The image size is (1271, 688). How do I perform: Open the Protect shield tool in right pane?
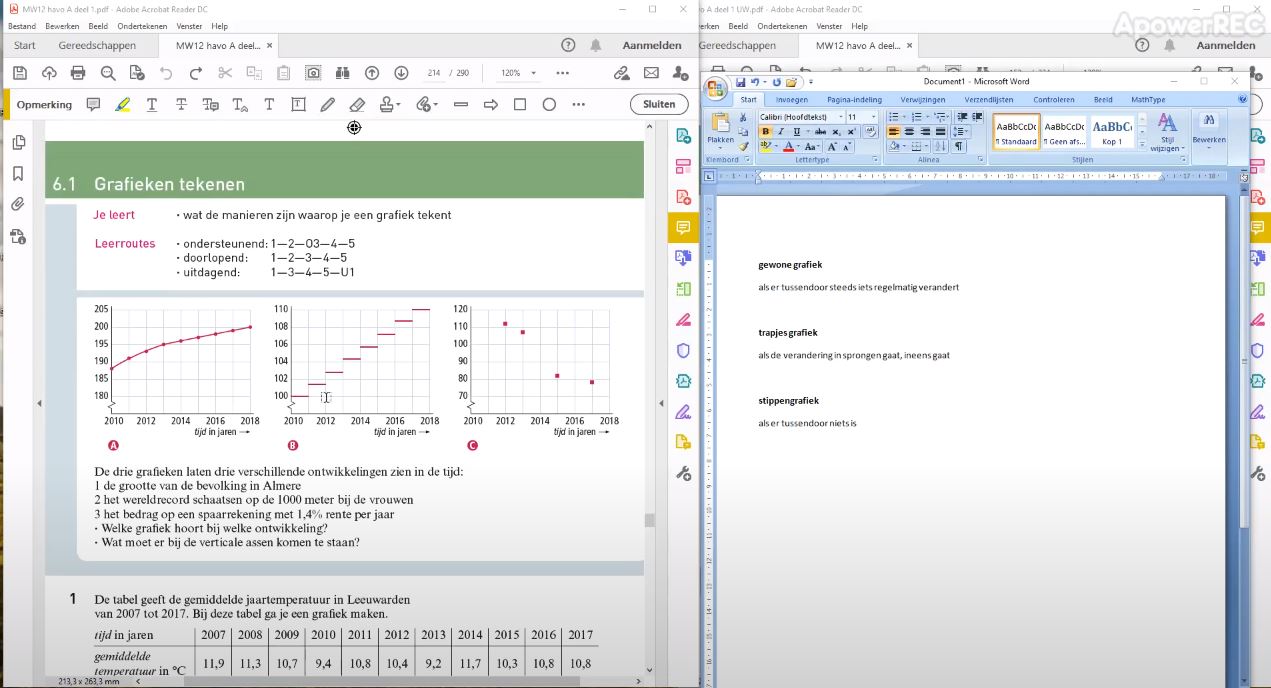tap(683, 350)
